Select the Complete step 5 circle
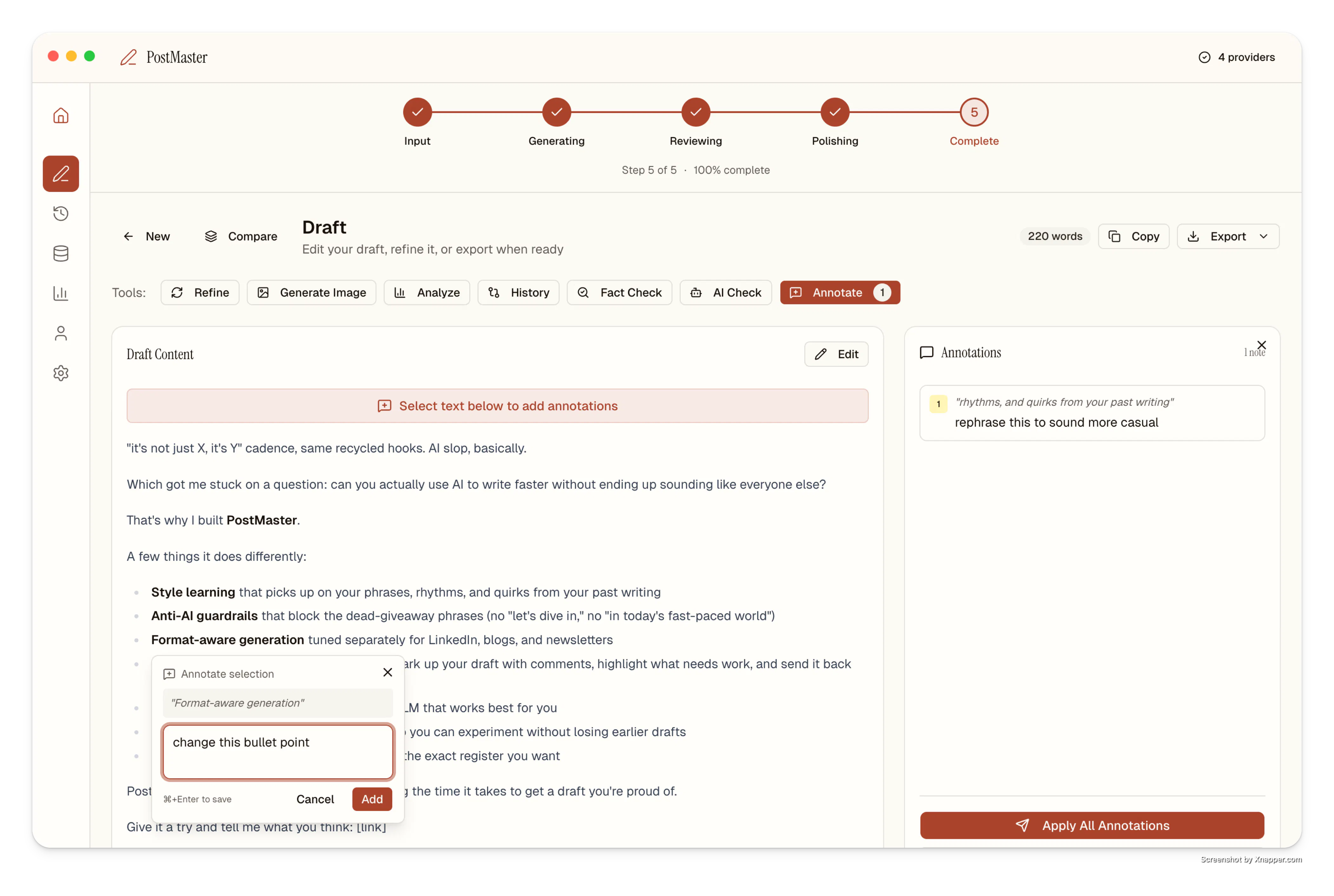The image size is (1334, 896). tap(974, 112)
